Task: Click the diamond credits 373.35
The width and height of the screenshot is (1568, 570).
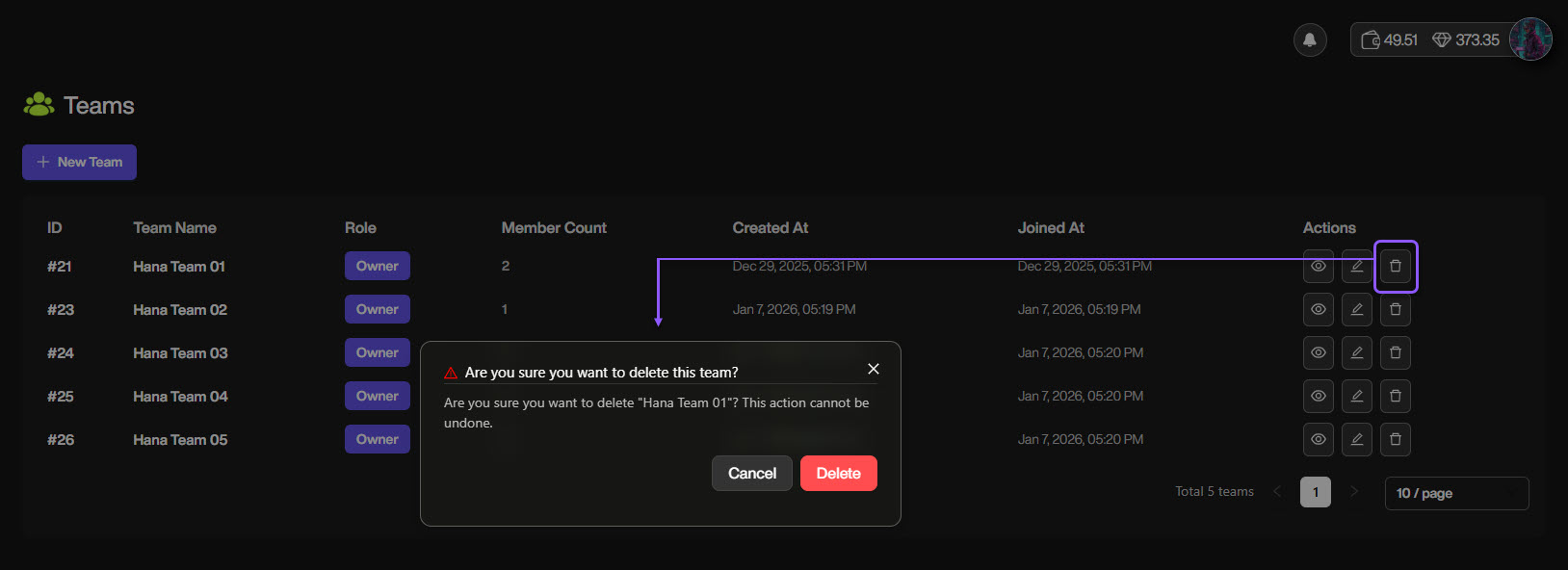Action: [1466, 39]
